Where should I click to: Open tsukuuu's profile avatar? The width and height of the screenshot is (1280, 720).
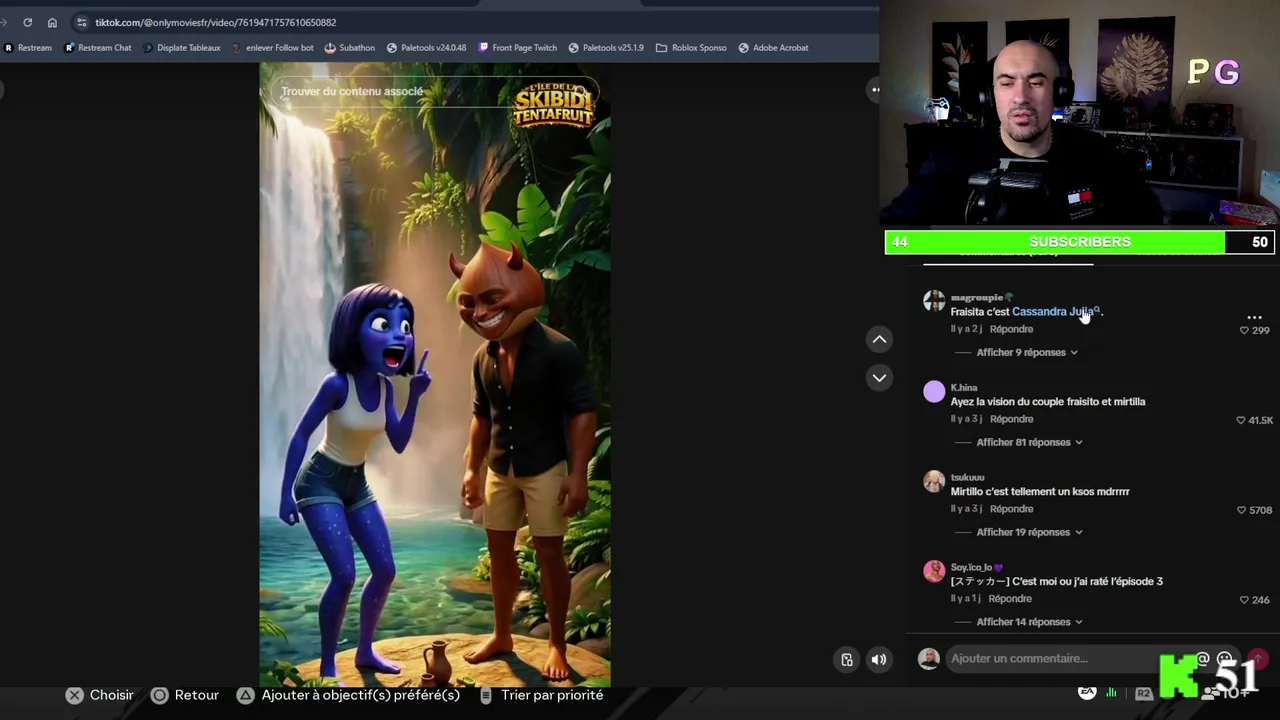(x=934, y=481)
